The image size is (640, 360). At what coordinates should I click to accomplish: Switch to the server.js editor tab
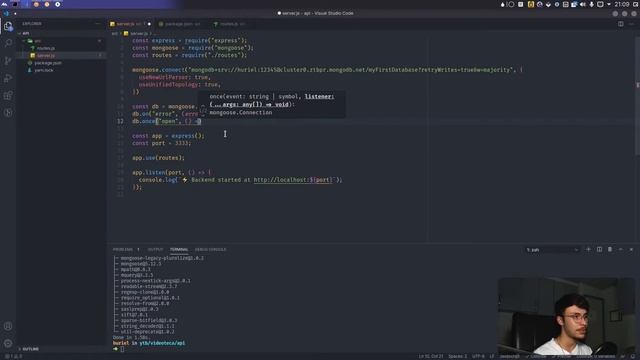(x=131, y=24)
